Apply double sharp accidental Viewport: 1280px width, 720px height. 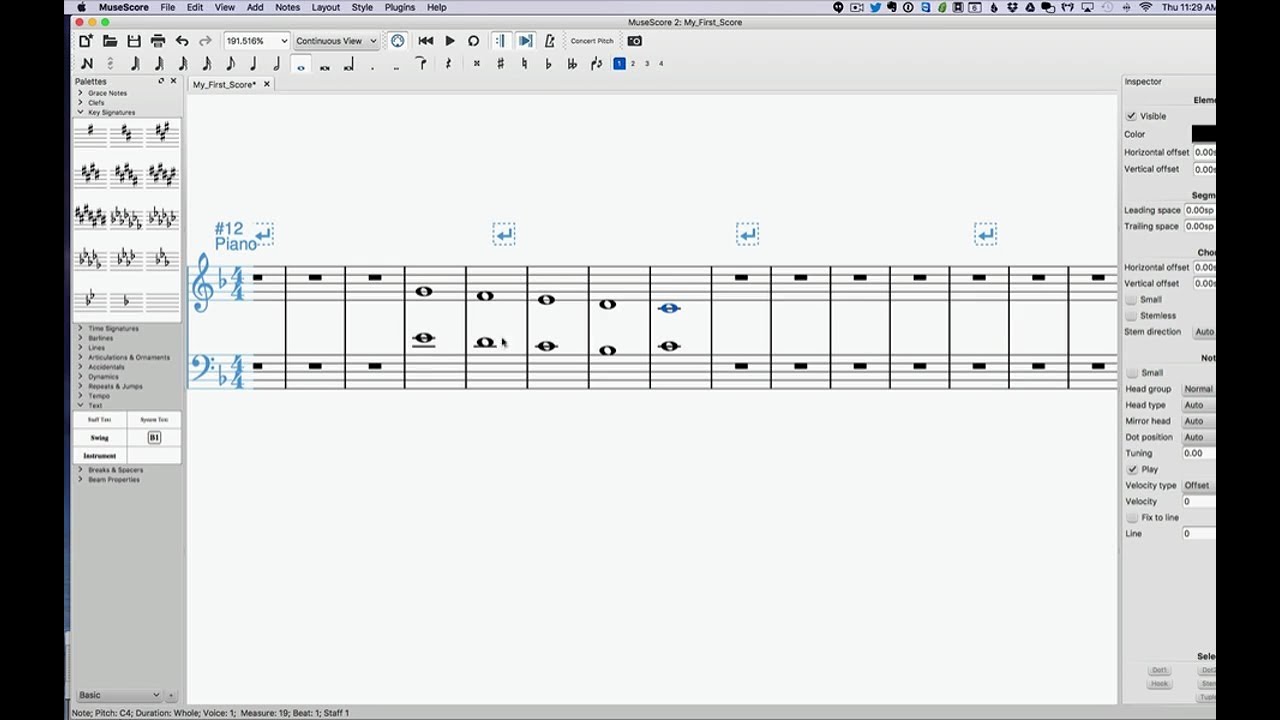pos(477,64)
